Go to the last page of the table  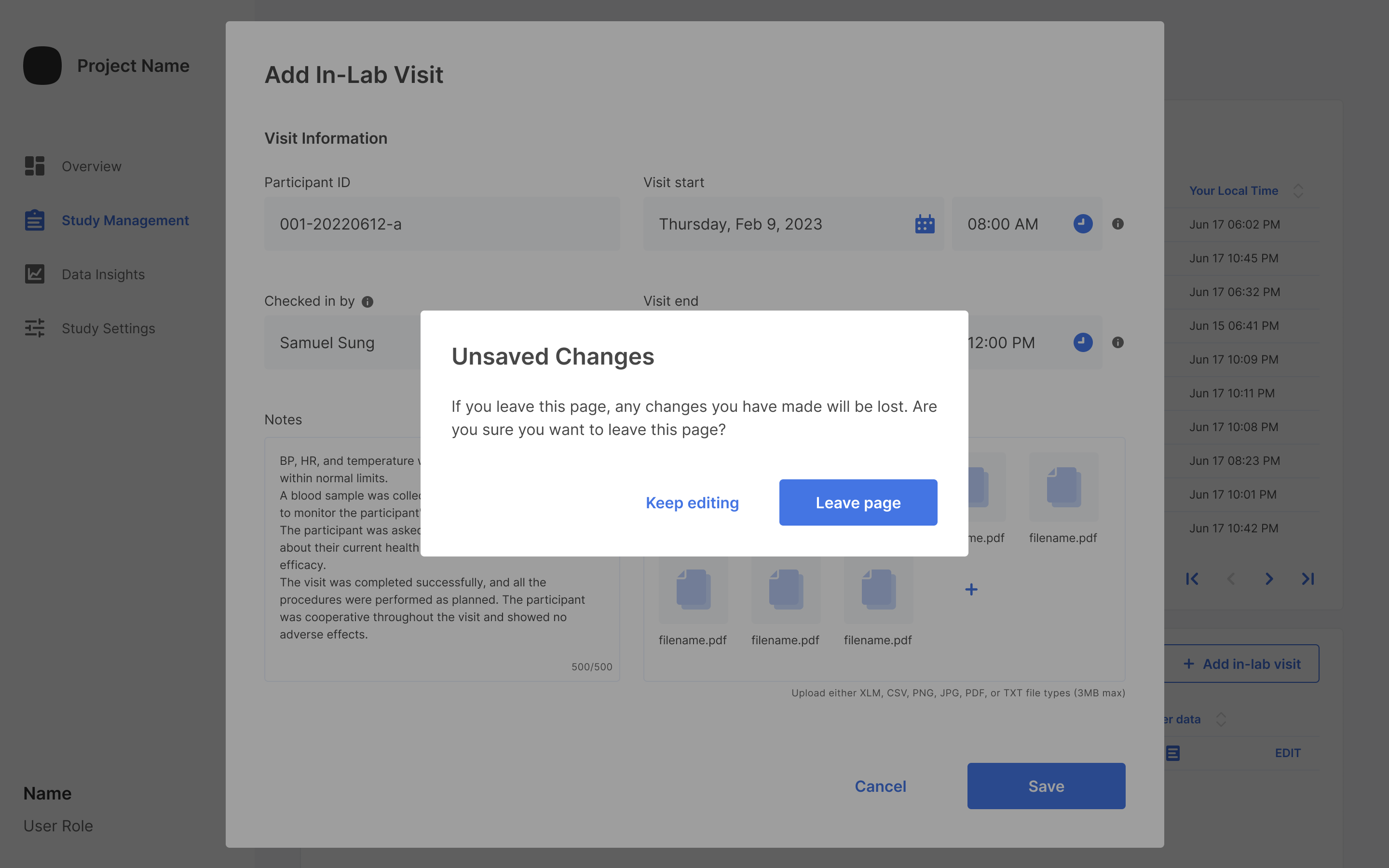coord(1307,579)
